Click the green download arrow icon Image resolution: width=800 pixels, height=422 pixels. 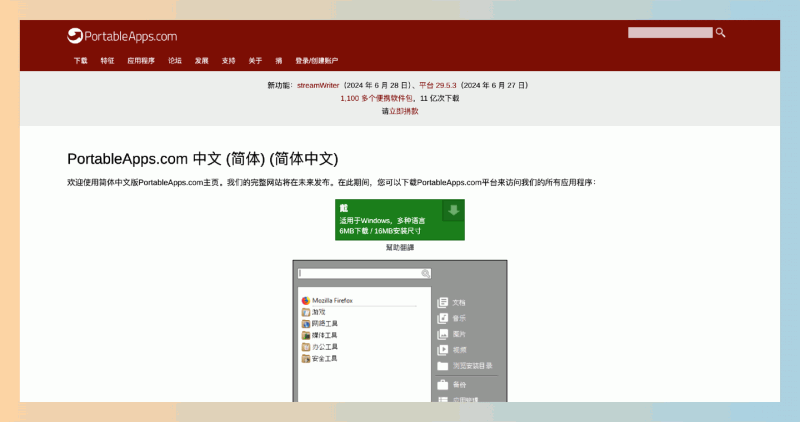click(454, 210)
